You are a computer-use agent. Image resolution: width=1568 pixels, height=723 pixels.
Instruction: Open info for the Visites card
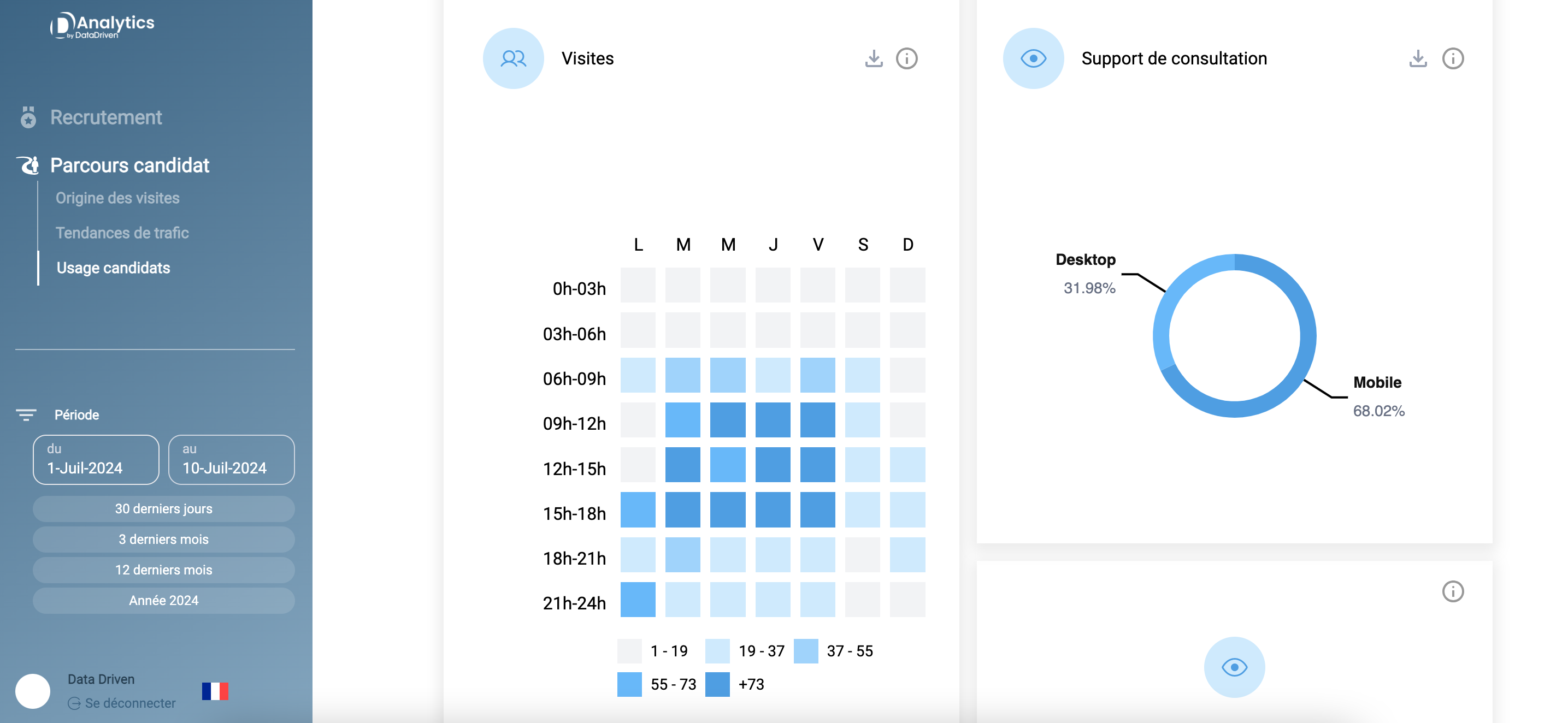tap(906, 58)
